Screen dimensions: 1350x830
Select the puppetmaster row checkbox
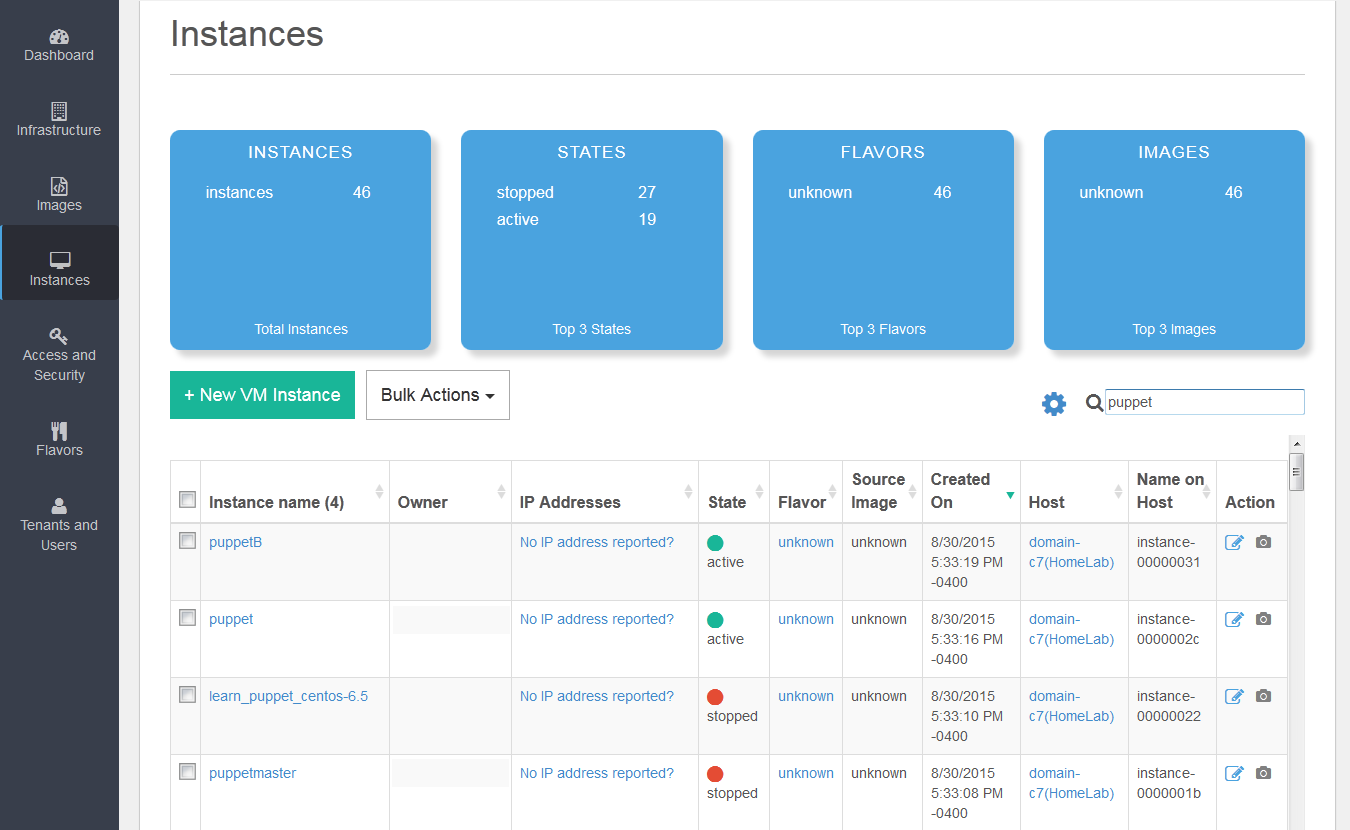point(187,772)
